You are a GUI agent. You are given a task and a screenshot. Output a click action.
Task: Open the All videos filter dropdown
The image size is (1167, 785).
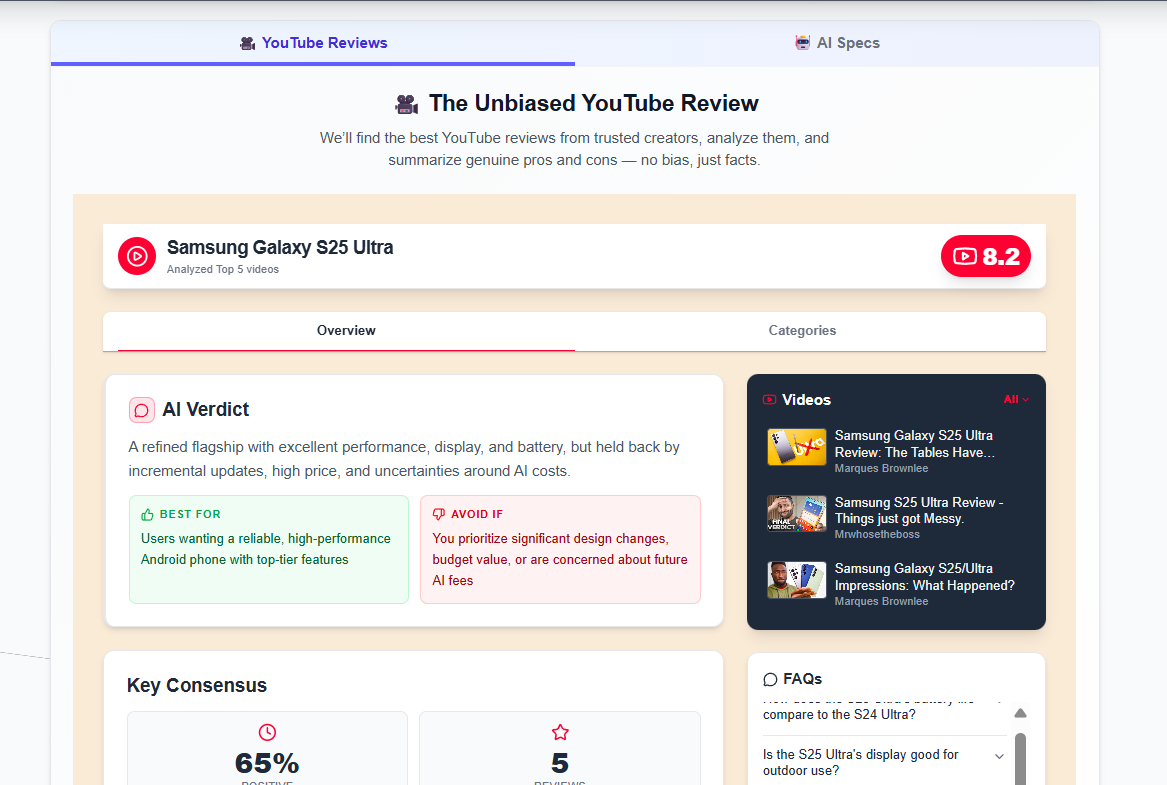coord(1016,400)
